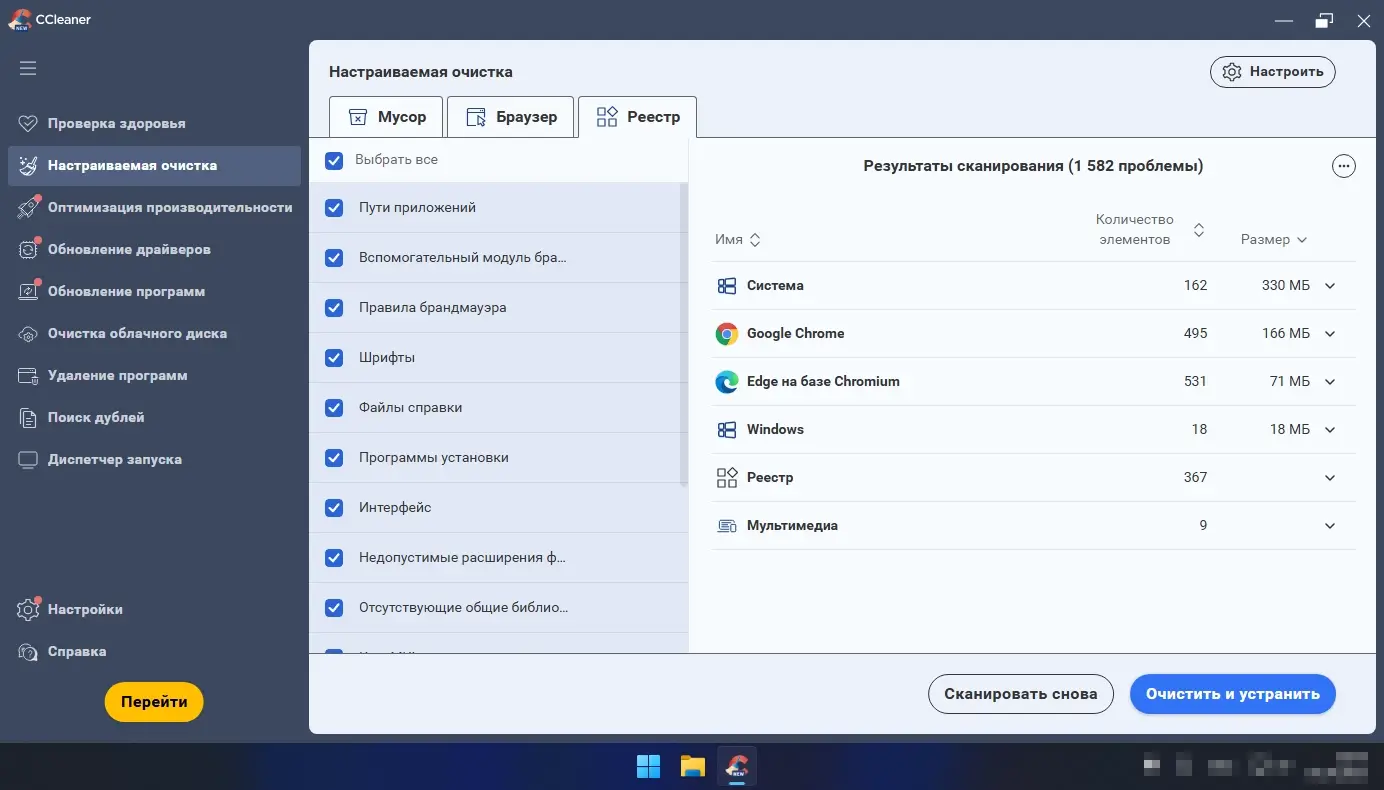This screenshot has height=790, width=1384.
Task: Uncheck Вспомогательный модуль бра… checkbox
Action: pyautogui.click(x=334, y=258)
